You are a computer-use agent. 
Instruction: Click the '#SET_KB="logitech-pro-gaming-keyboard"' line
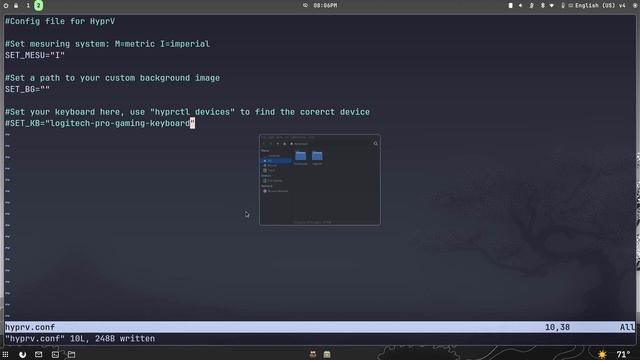100,123
